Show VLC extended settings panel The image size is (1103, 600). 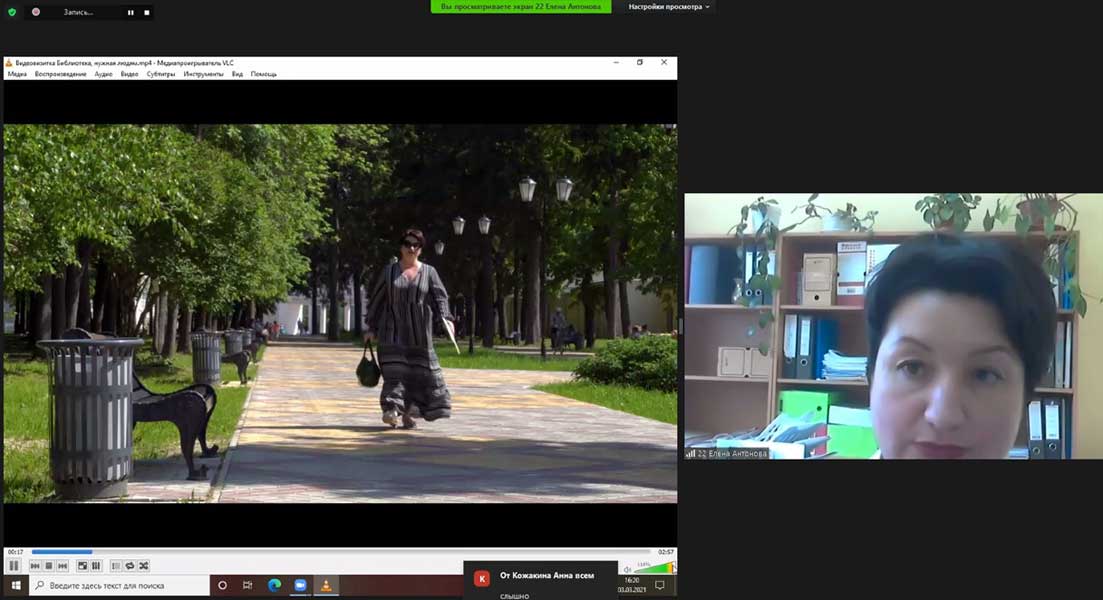96,566
